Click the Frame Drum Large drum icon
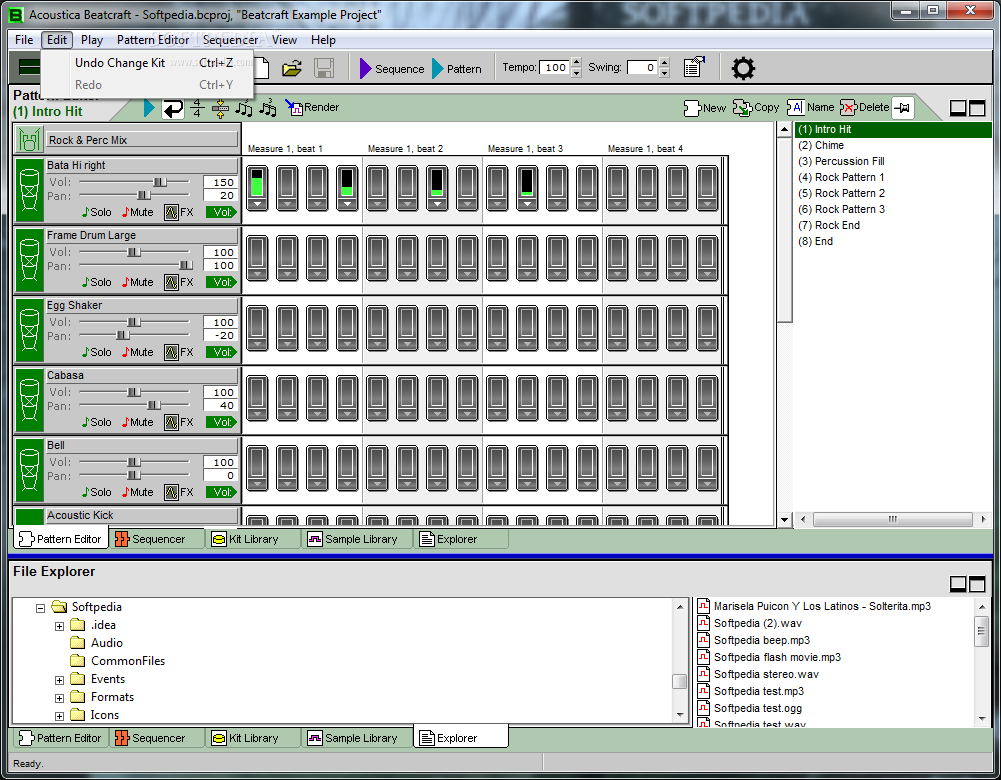This screenshot has height=780, width=1001. pos(29,260)
